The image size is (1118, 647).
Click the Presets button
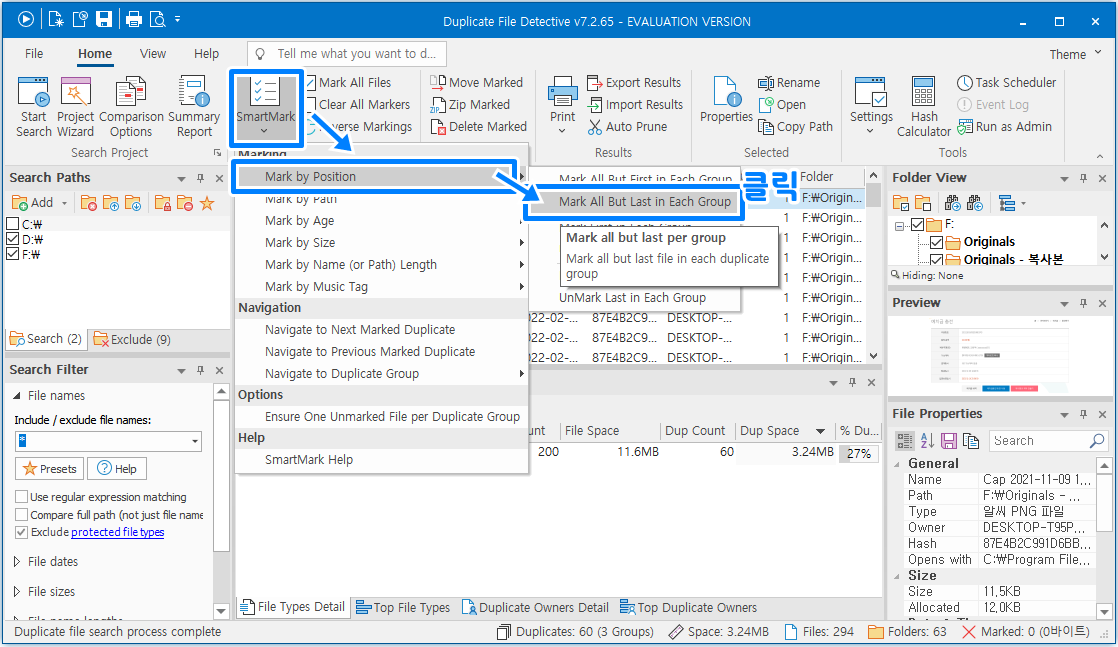click(50, 469)
